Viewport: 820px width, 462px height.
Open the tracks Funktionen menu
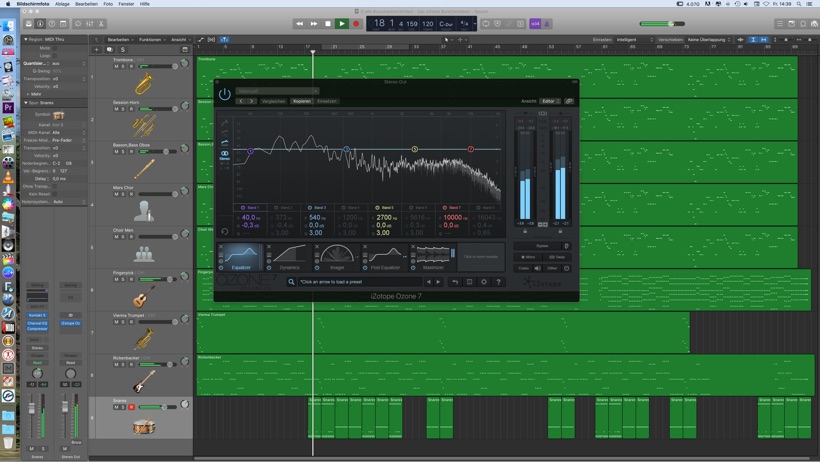click(x=150, y=39)
